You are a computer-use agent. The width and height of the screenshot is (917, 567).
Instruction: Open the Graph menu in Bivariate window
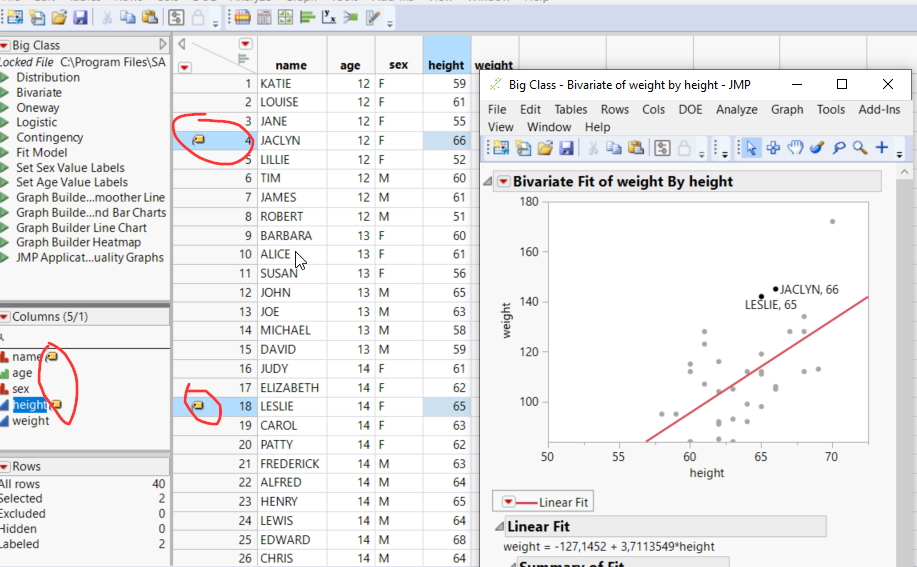tap(787, 109)
